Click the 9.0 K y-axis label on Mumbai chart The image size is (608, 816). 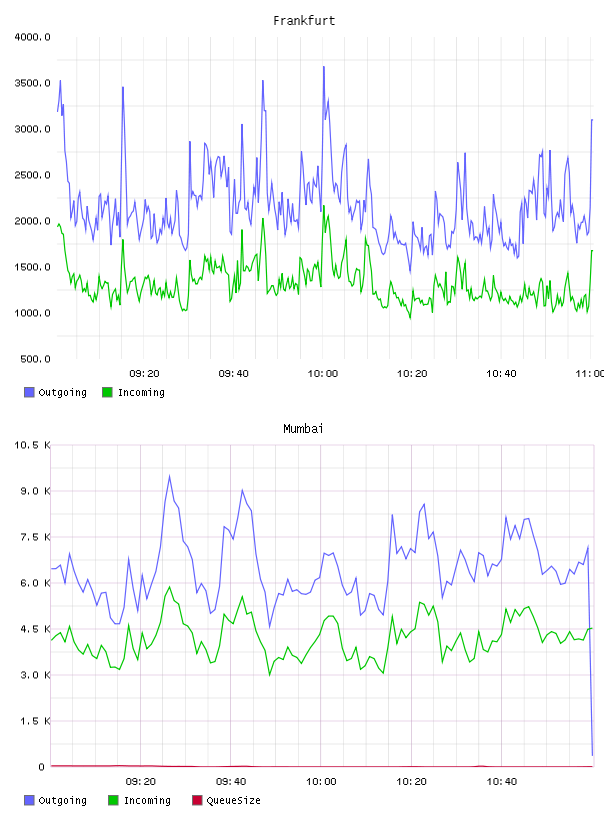(35, 491)
